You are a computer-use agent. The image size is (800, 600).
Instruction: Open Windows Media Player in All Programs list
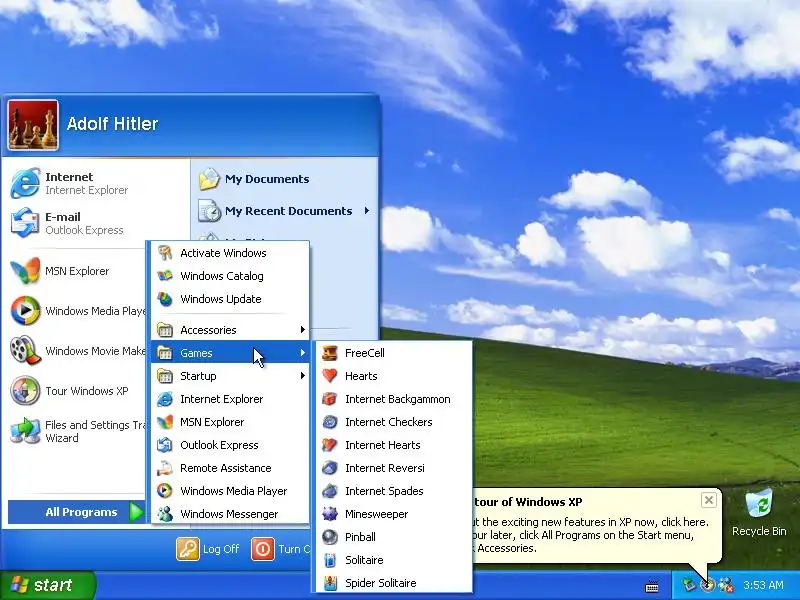coord(230,491)
